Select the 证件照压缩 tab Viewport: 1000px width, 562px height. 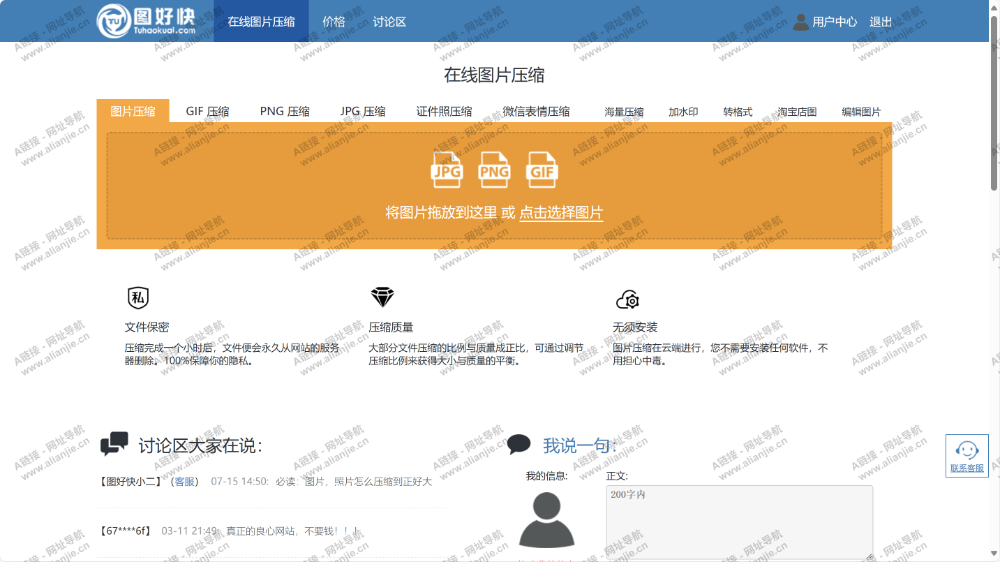click(444, 112)
